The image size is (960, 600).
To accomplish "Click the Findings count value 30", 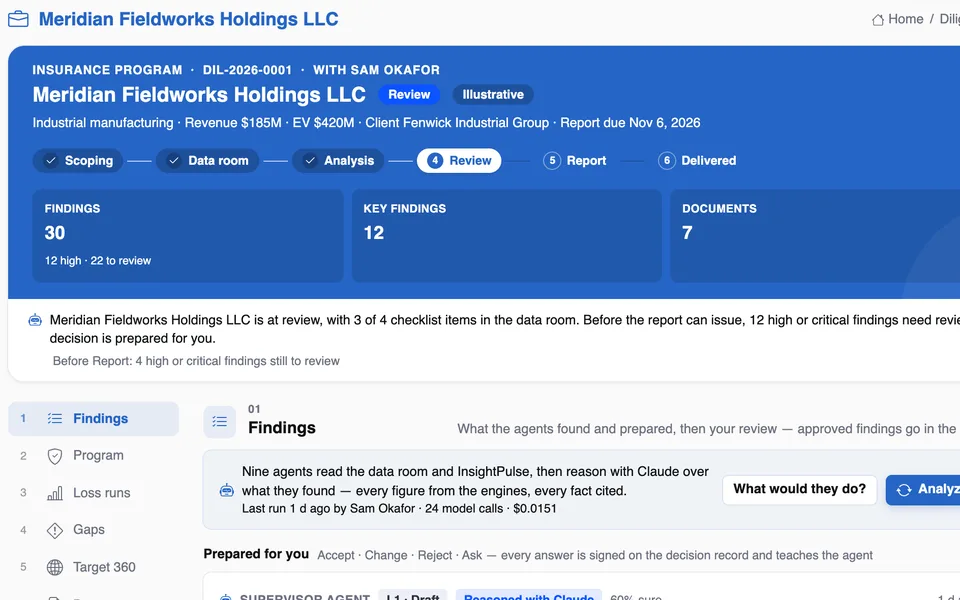I will click(54, 233).
